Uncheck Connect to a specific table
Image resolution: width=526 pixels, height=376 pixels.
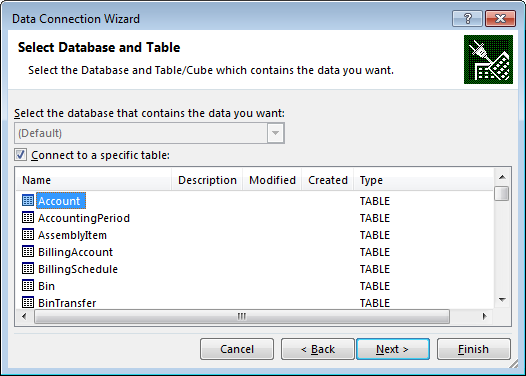click(x=20, y=155)
